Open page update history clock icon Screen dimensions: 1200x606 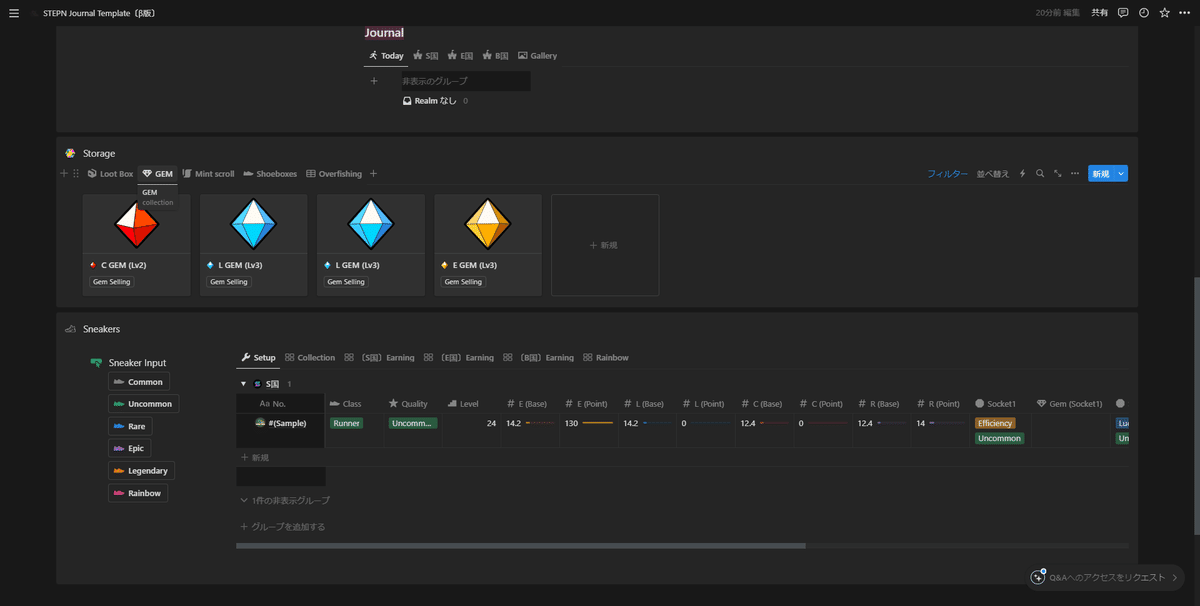point(1144,13)
